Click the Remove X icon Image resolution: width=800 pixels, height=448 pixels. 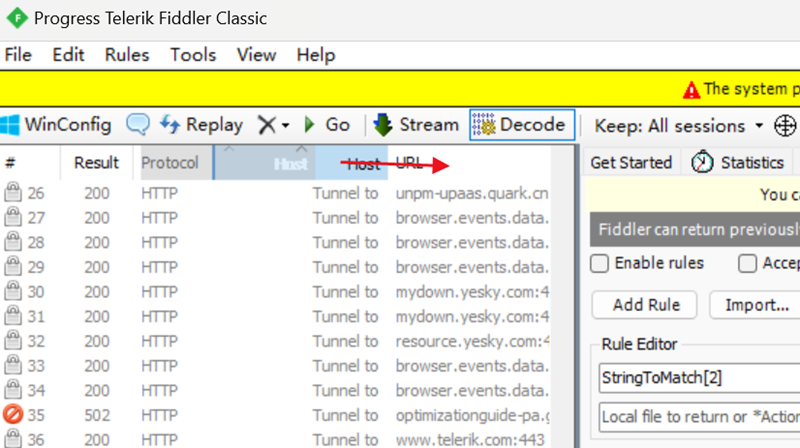point(267,125)
